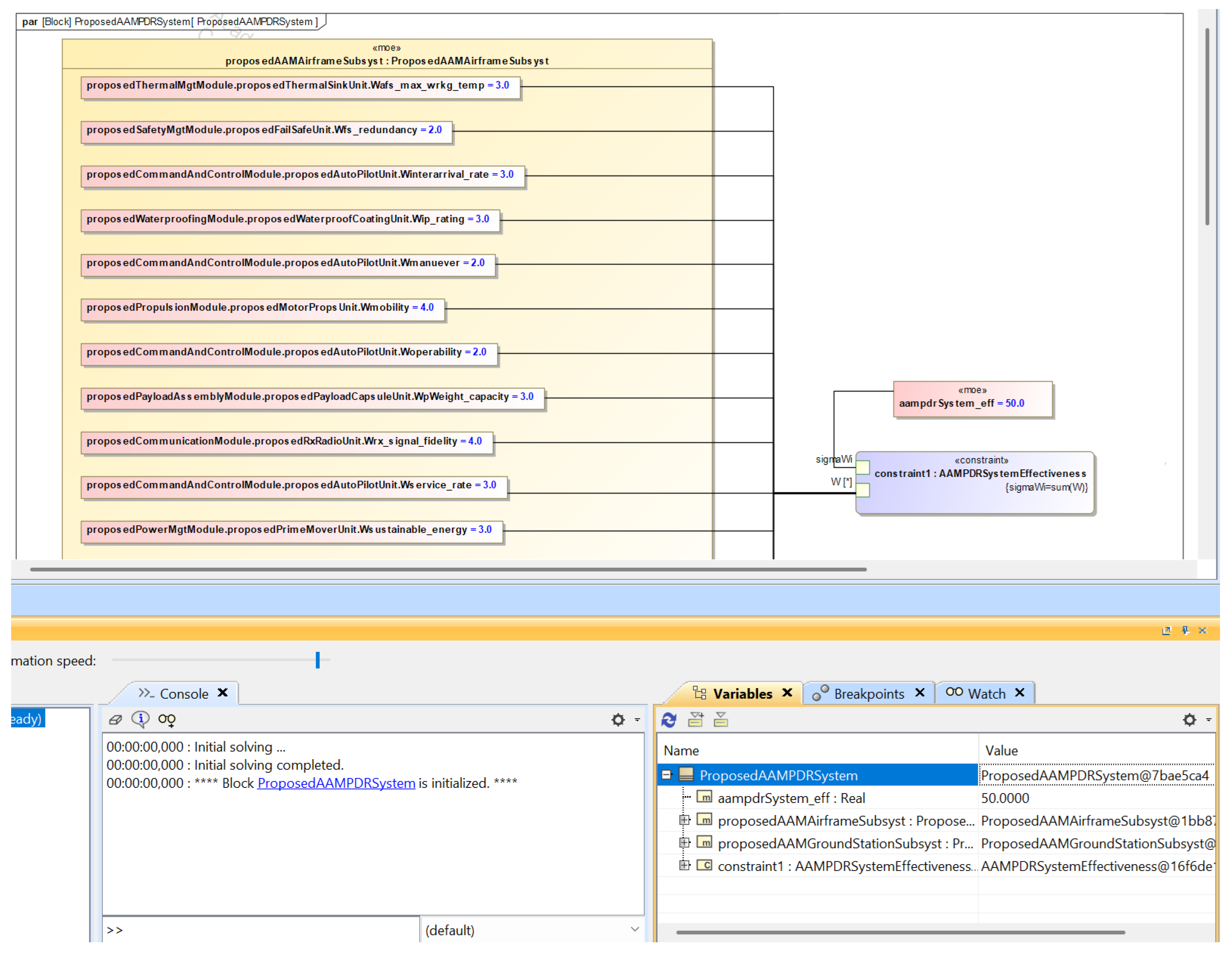Expand the constraint1 AAMPDRSystemEffectiveness row

pos(685,866)
